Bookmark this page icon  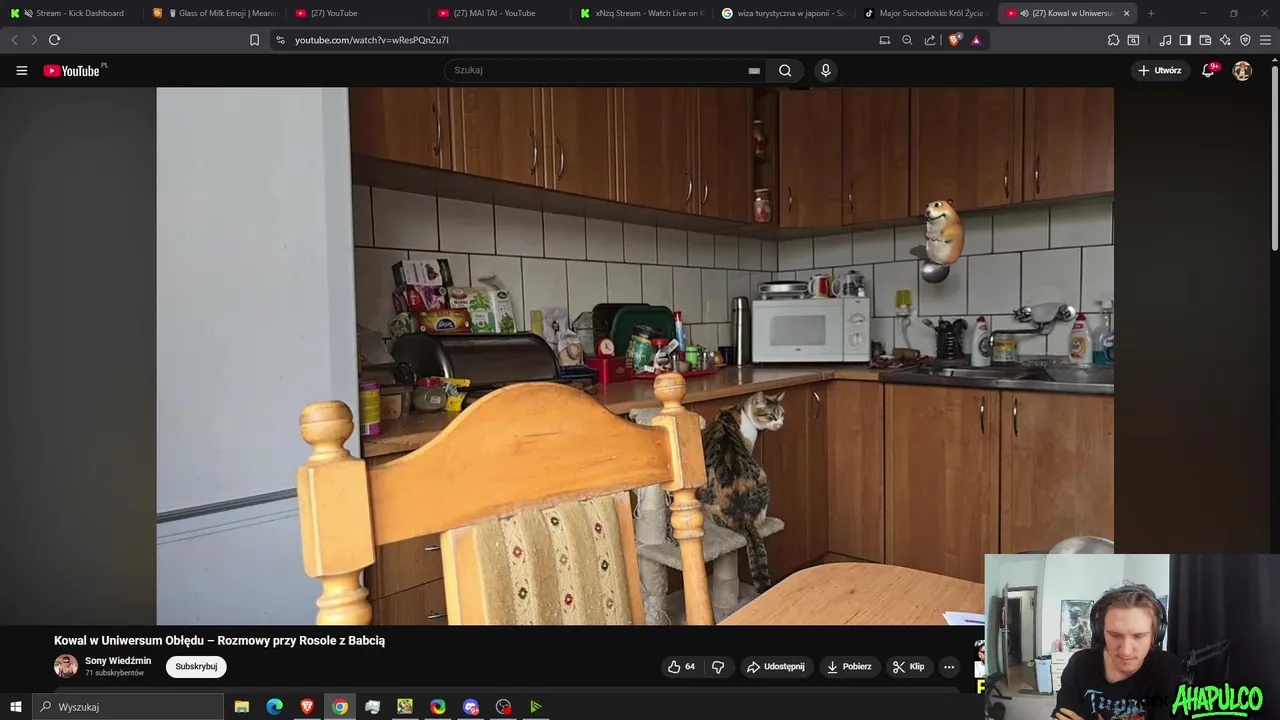click(254, 40)
